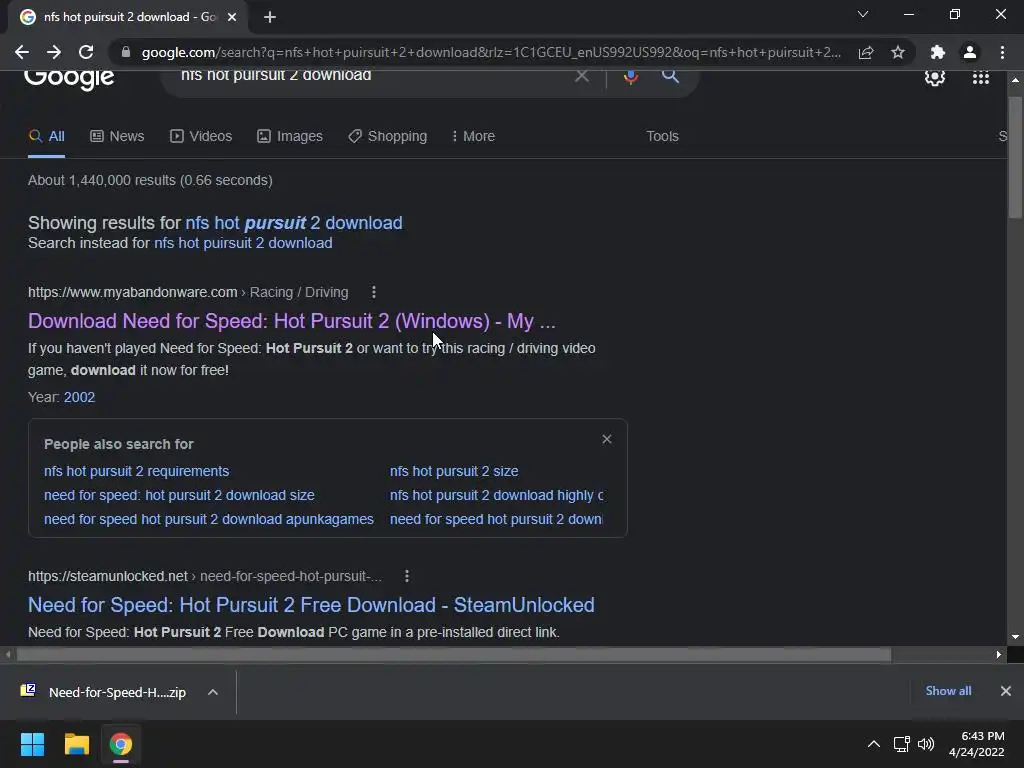Reload the current page
Viewport: 1024px width, 768px height.
tap(86, 52)
